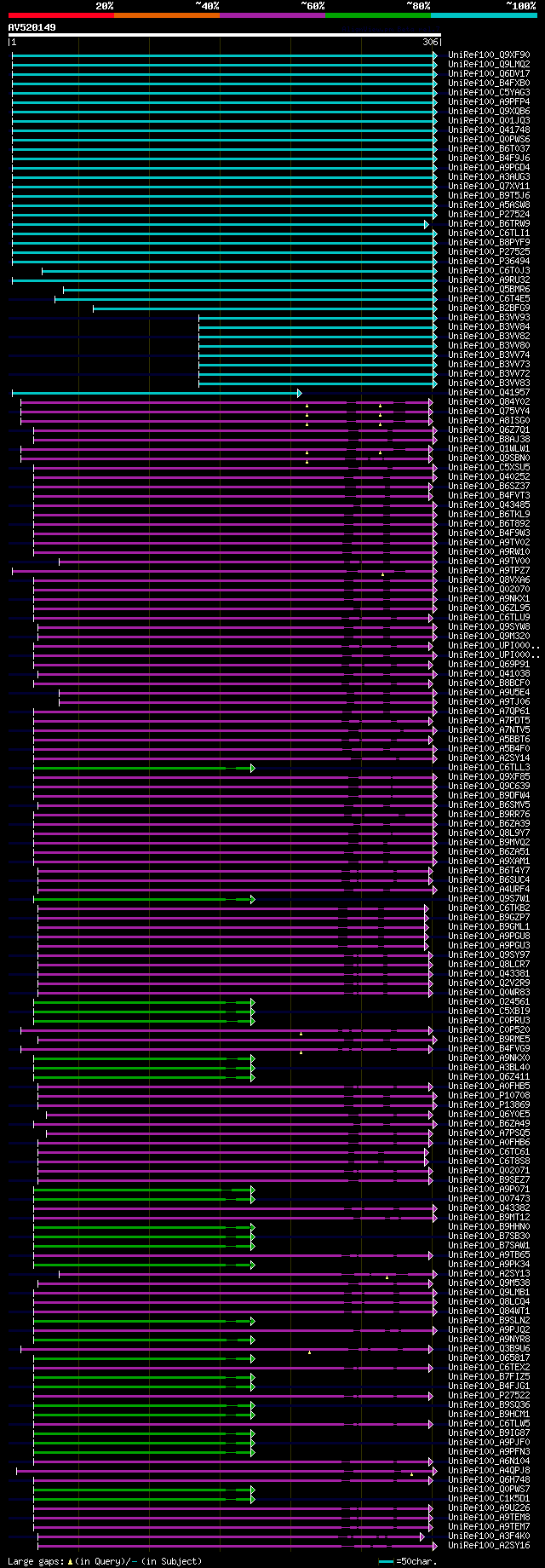Select the UniRef100_Q9S7W1 label
This screenshot has width=545, height=1568.
coord(489,898)
